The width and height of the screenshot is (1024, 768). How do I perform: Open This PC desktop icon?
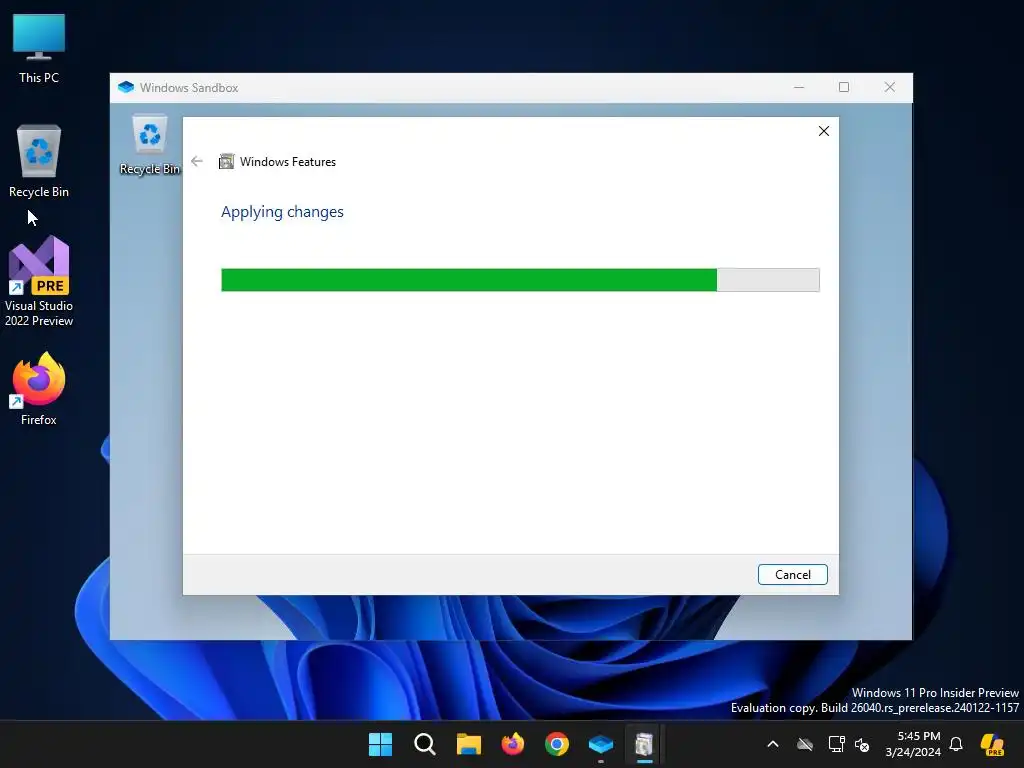point(39,49)
